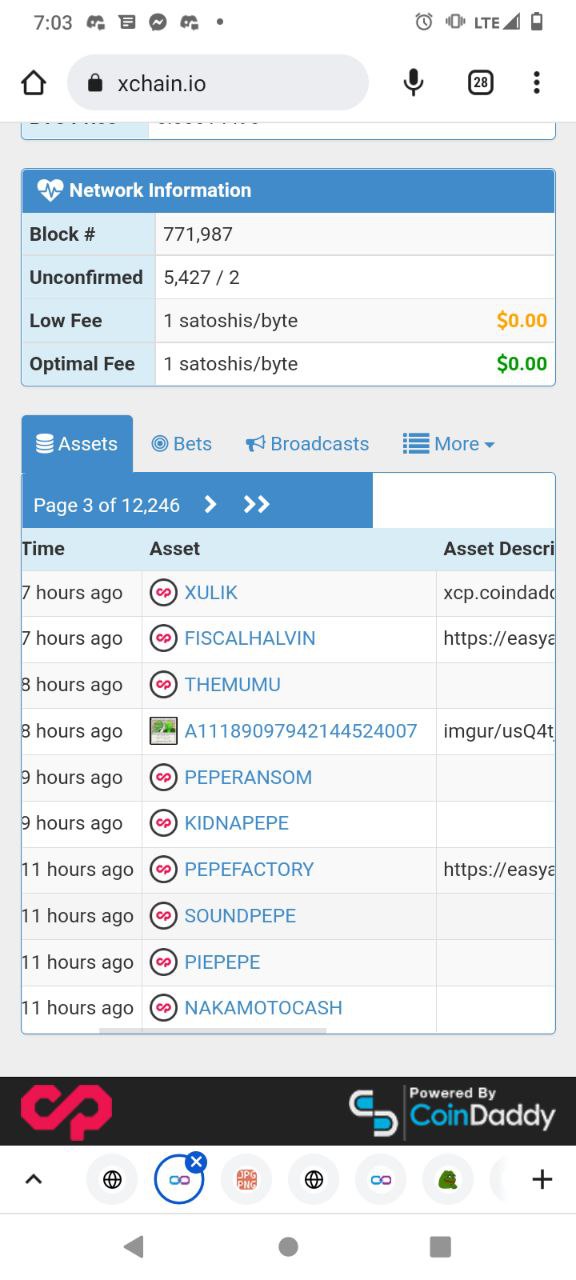This screenshot has width=576, height=1280.
Task: Click the Counterparty logo in footer
Action: pyautogui.click(x=66, y=1112)
